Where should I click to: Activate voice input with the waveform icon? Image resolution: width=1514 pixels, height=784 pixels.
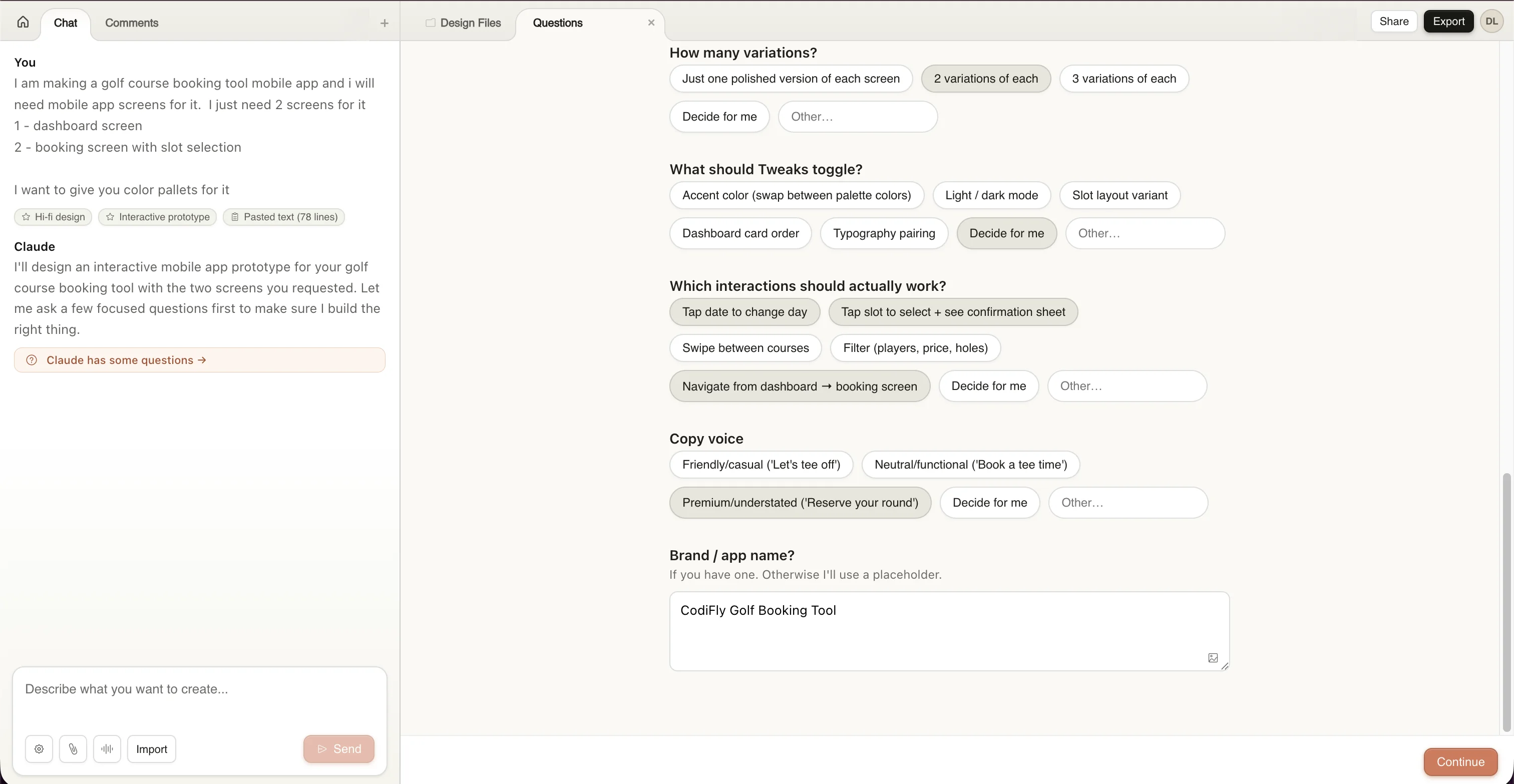pos(107,749)
